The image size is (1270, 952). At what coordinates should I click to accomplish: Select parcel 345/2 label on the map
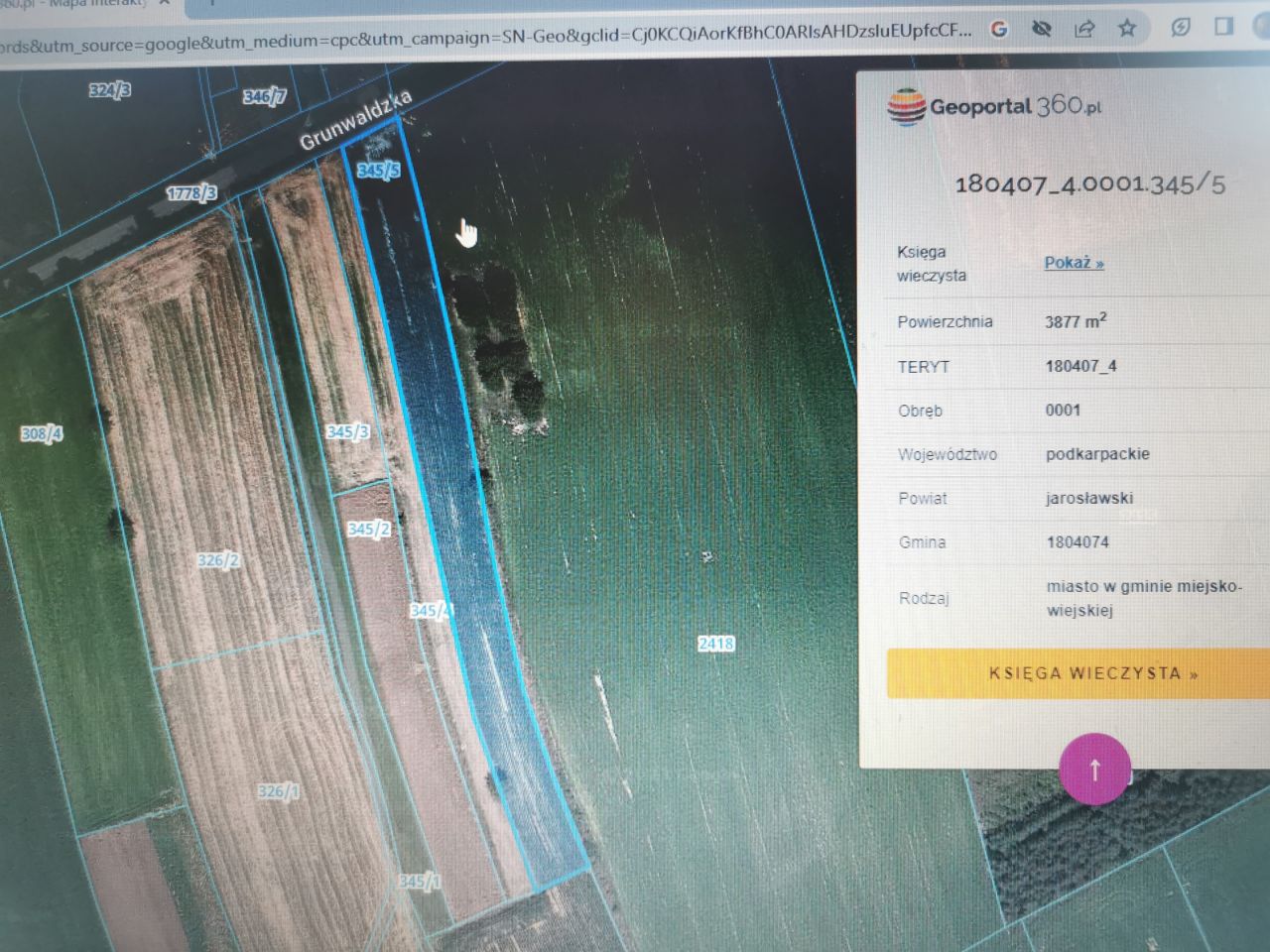click(368, 530)
